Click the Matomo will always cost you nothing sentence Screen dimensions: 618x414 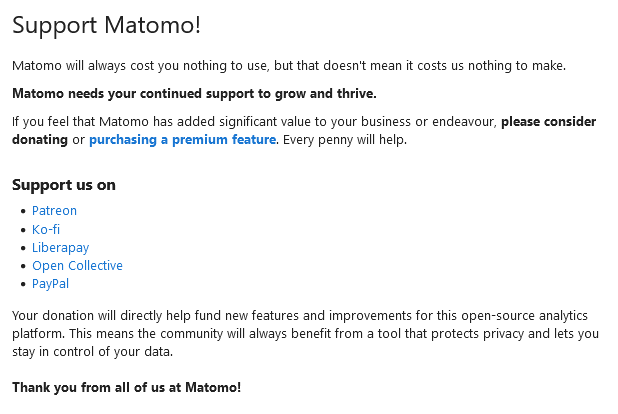point(289,65)
